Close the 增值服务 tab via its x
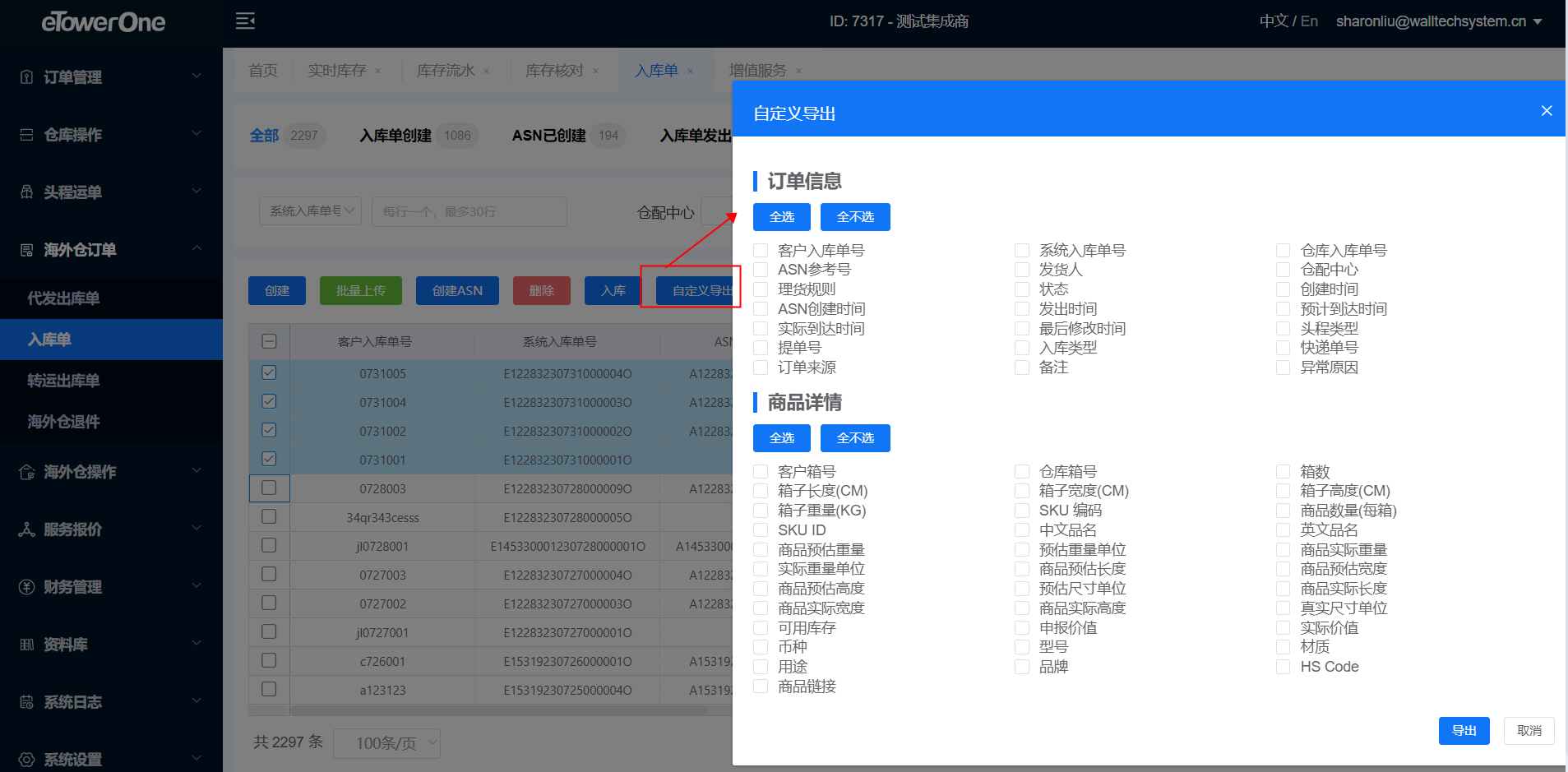1568x772 pixels. (x=798, y=72)
